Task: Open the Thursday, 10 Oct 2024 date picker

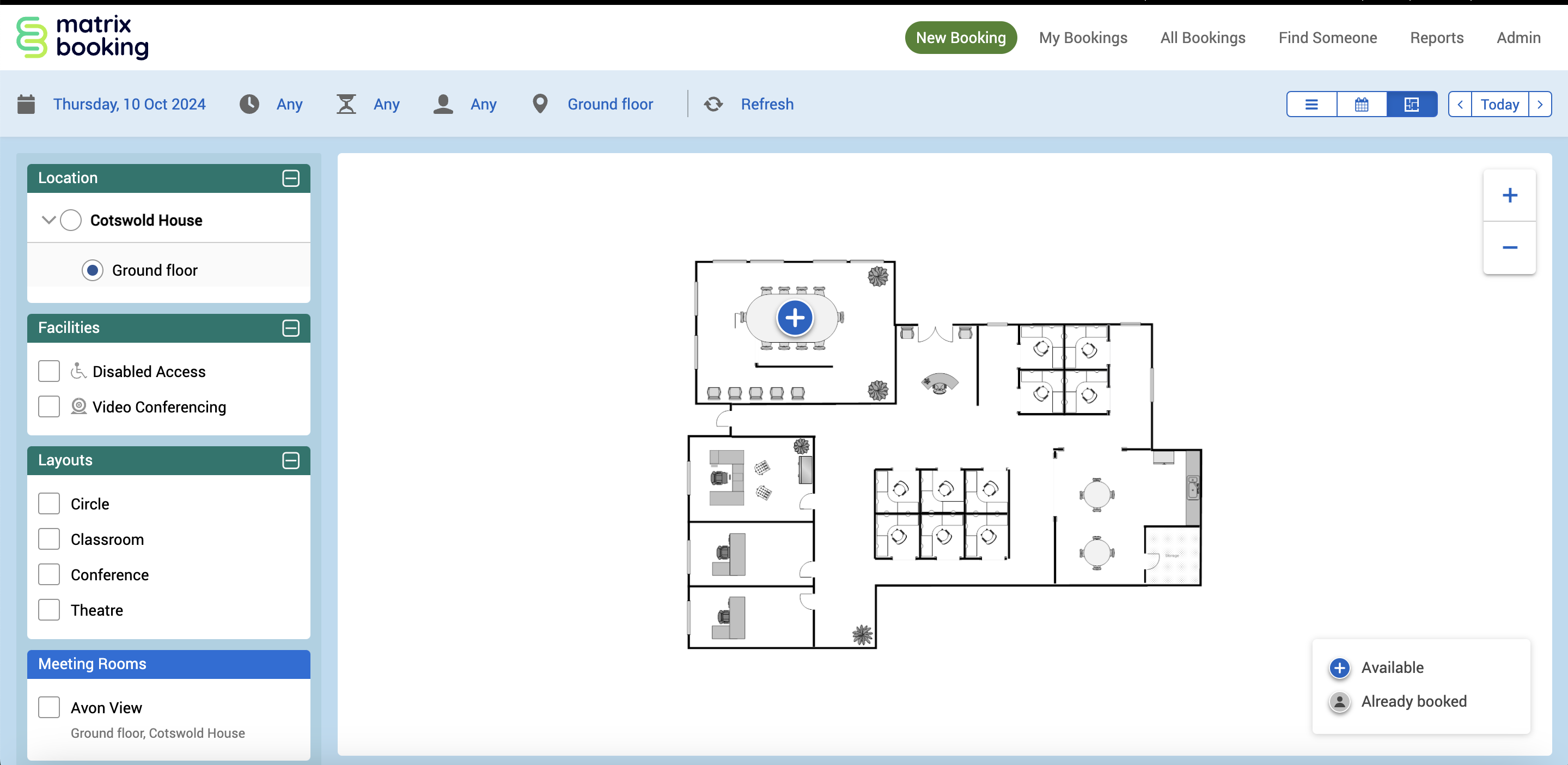Action: [x=129, y=104]
